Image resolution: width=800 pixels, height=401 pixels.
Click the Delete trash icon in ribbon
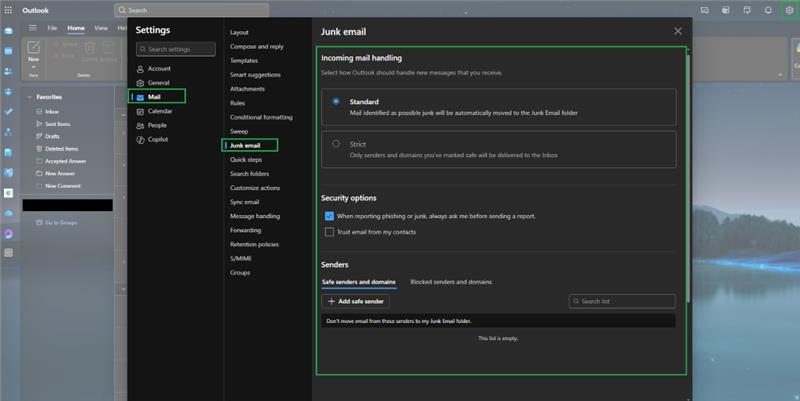click(x=90, y=48)
